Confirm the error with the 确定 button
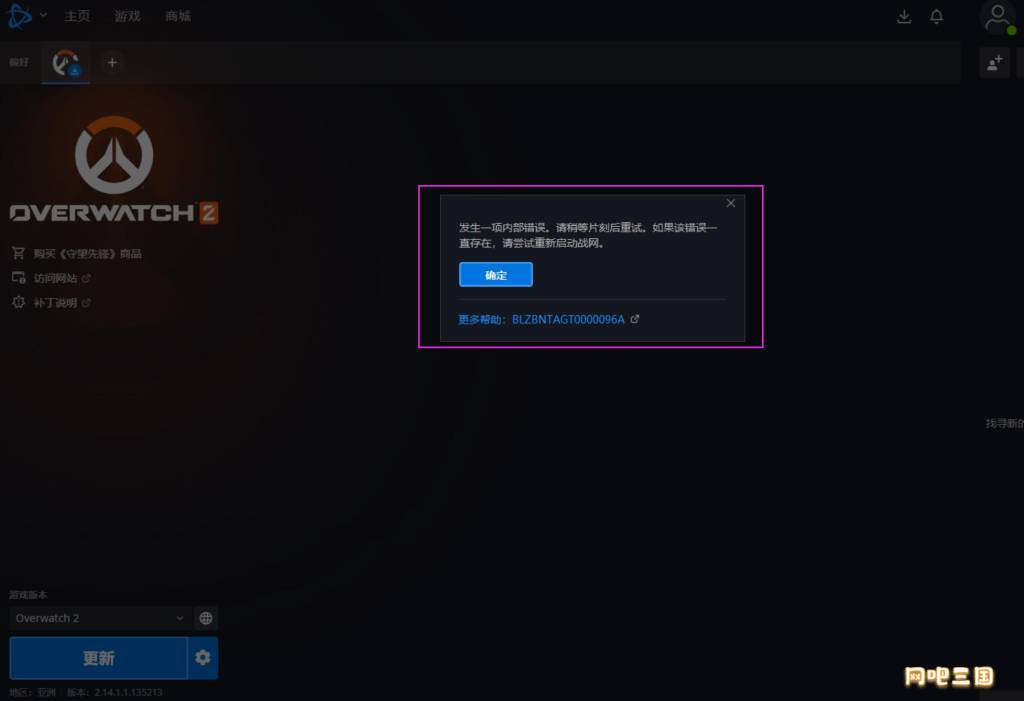The image size is (1024, 701). [x=496, y=274]
